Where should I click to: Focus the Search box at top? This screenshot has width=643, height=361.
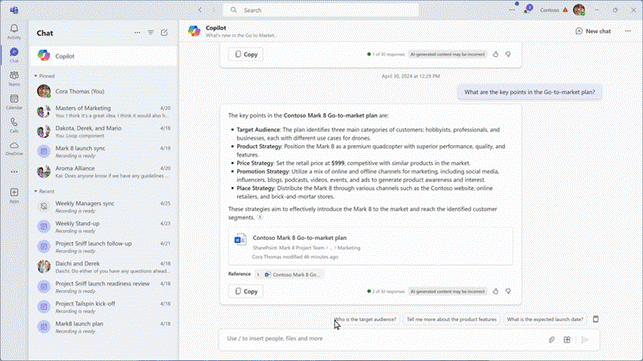pyautogui.click(x=321, y=10)
